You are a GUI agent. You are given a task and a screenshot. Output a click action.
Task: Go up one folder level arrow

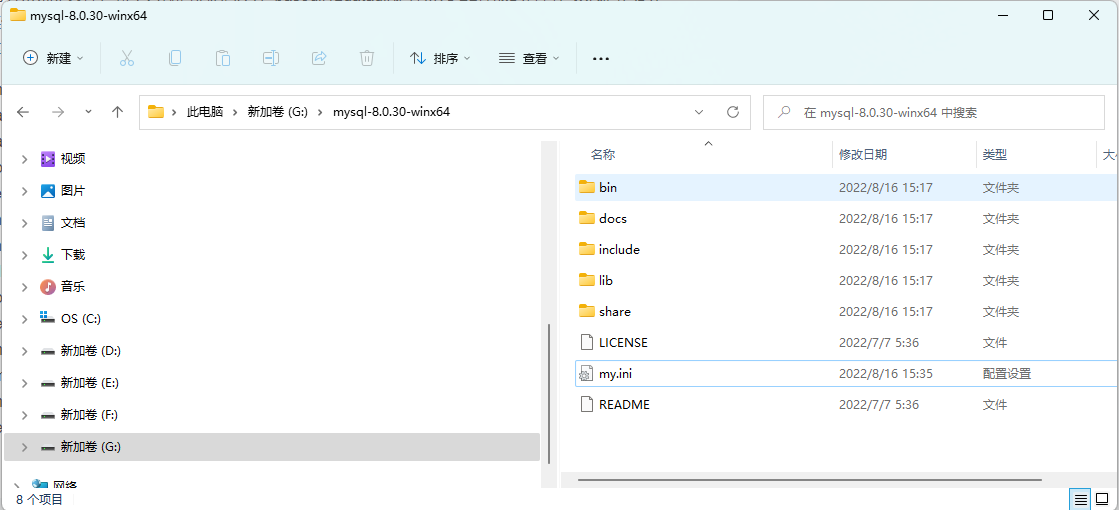tap(118, 112)
